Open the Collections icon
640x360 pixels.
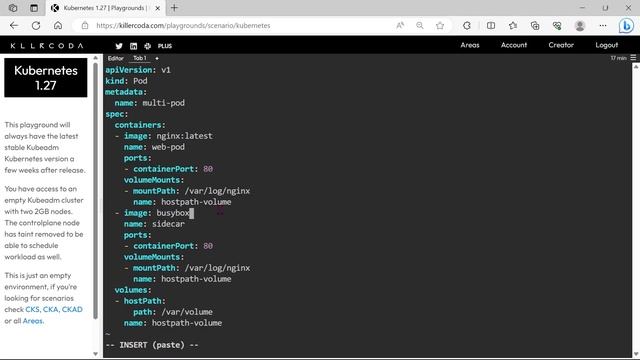pyautogui.click(x=535, y=25)
